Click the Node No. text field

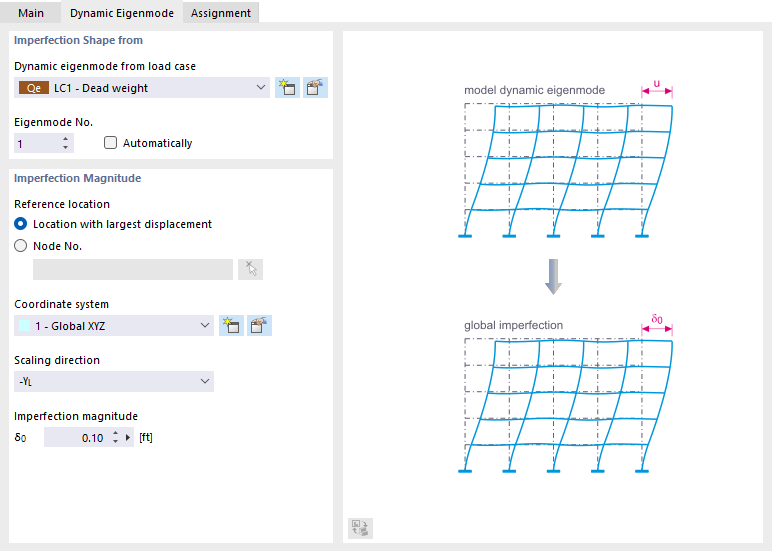pos(133,269)
